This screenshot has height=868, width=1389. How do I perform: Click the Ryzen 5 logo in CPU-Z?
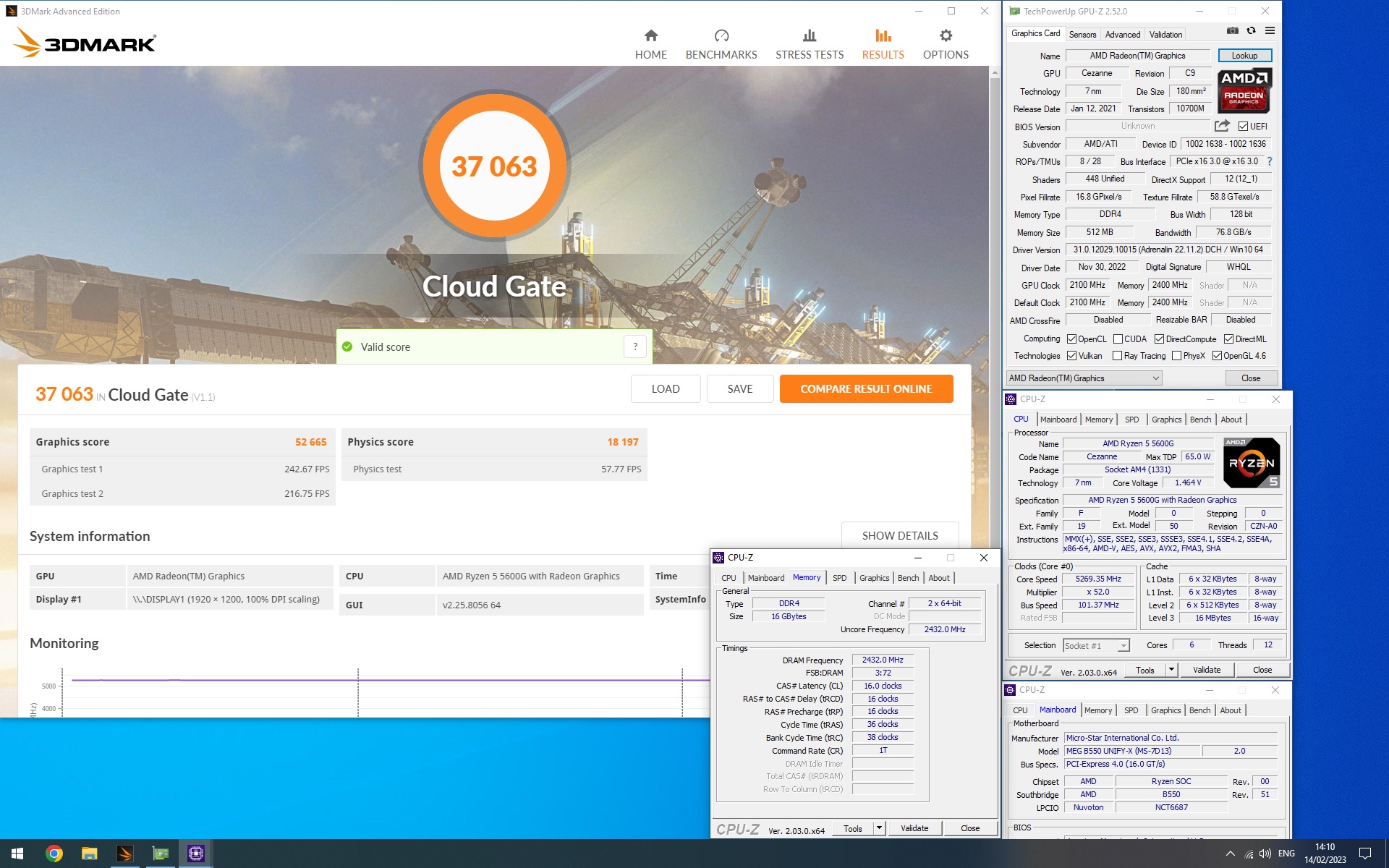(1252, 463)
